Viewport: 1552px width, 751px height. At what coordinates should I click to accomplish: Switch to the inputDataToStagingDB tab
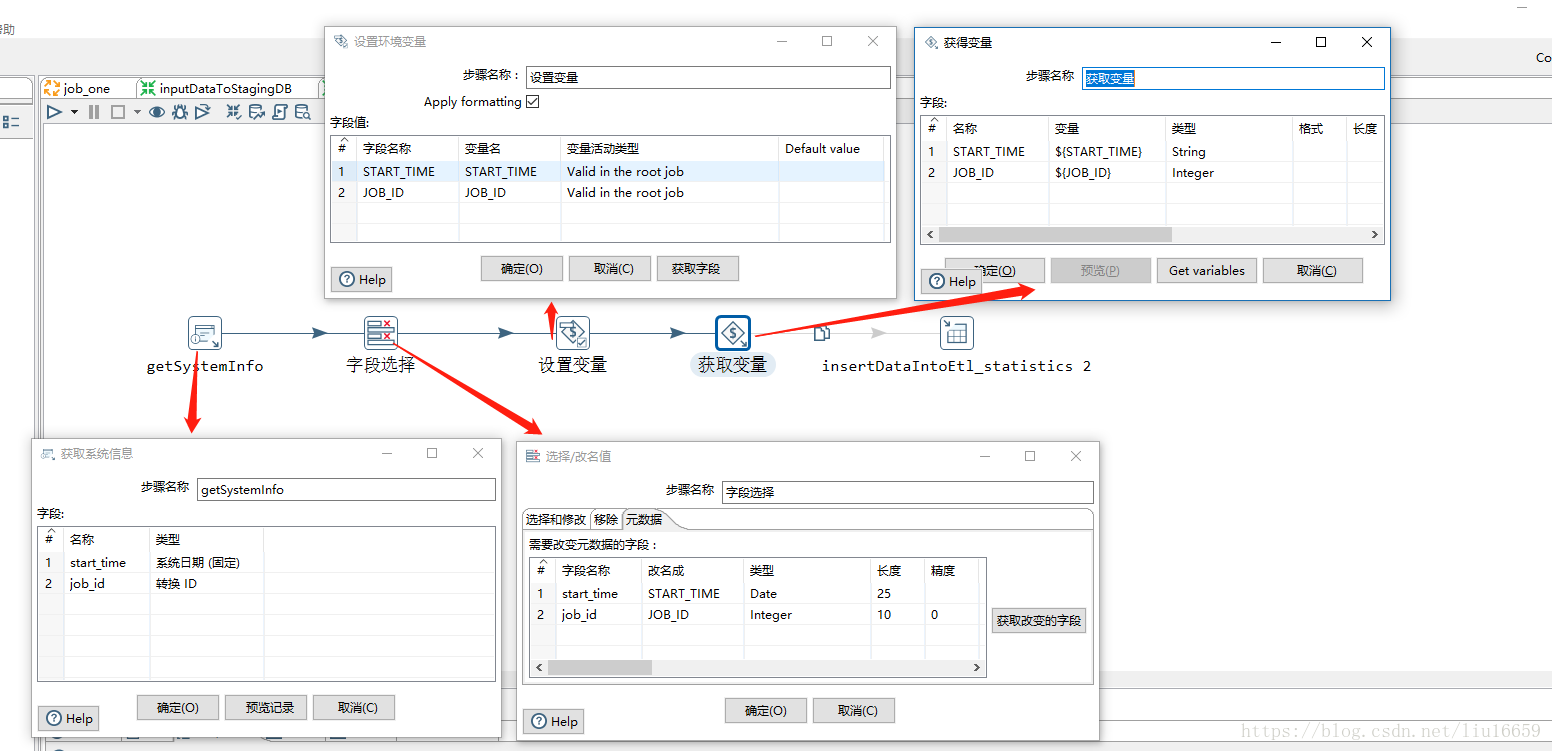216,88
